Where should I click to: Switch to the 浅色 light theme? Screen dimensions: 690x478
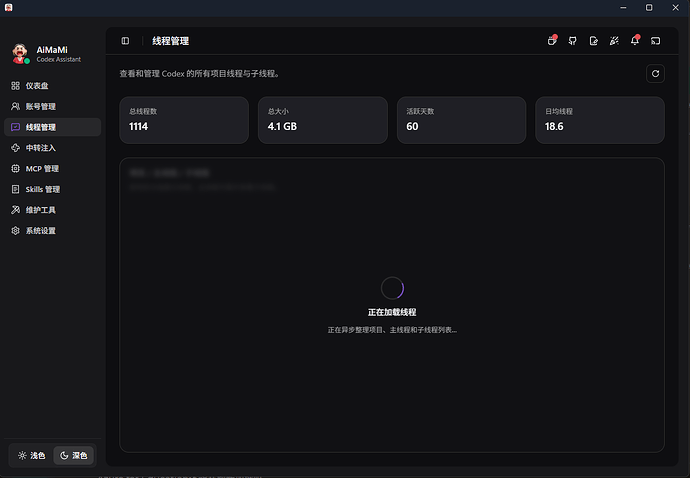(32, 456)
